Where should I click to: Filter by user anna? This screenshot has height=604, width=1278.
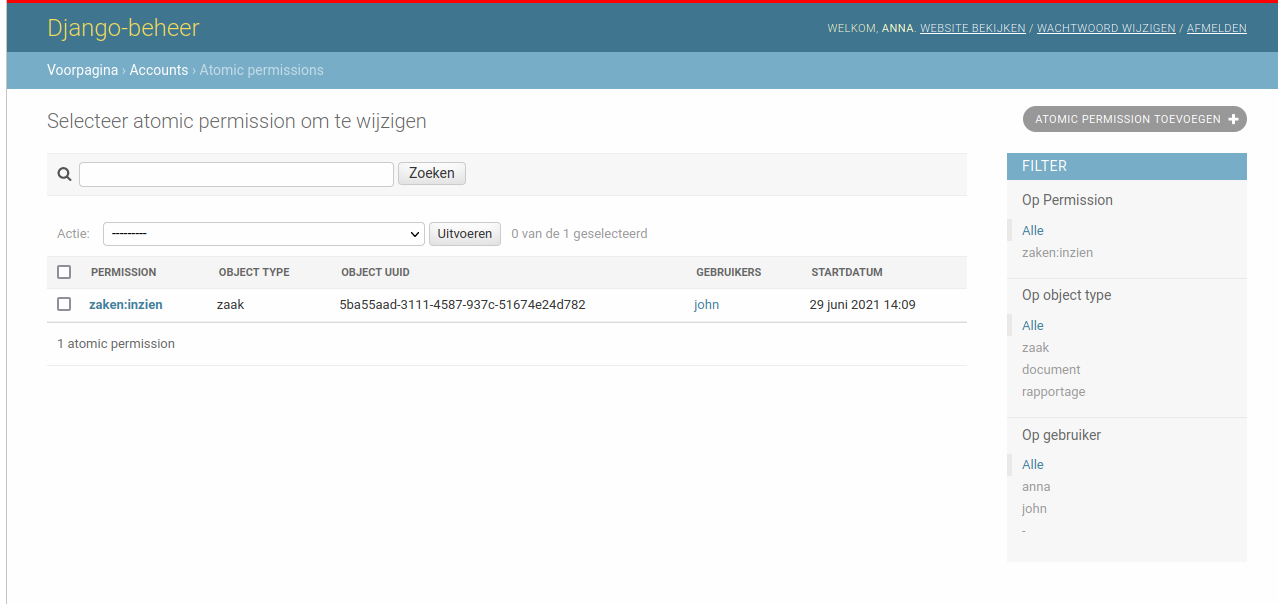pyautogui.click(x=1036, y=487)
